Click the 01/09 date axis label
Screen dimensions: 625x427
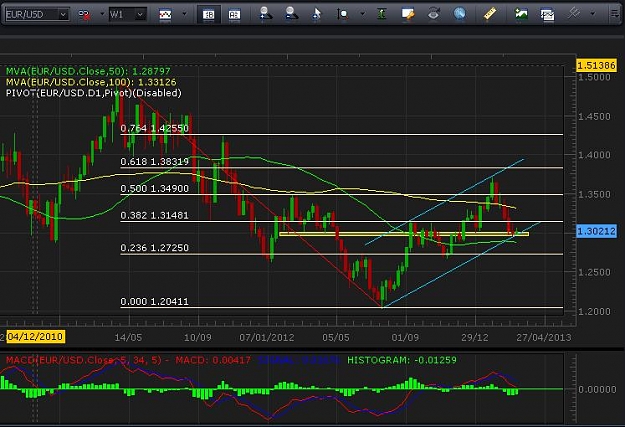(x=405, y=338)
